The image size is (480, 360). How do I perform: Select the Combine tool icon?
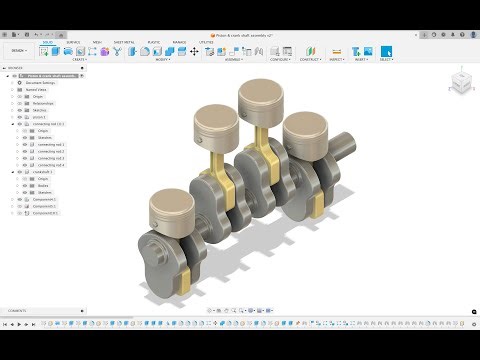click(169, 51)
